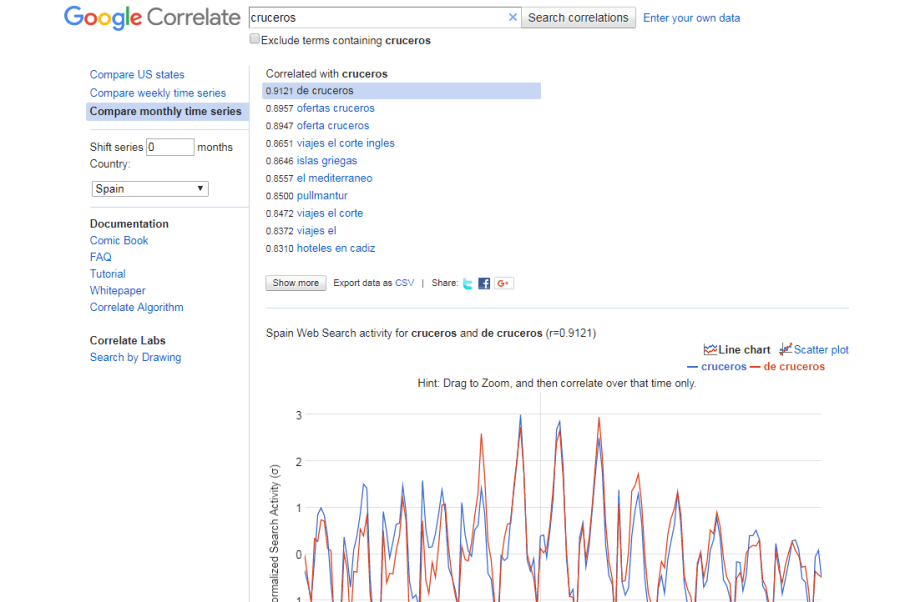Viewport: 900px width, 602px height.
Task: Share via Facebook icon
Action: (x=484, y=284)
